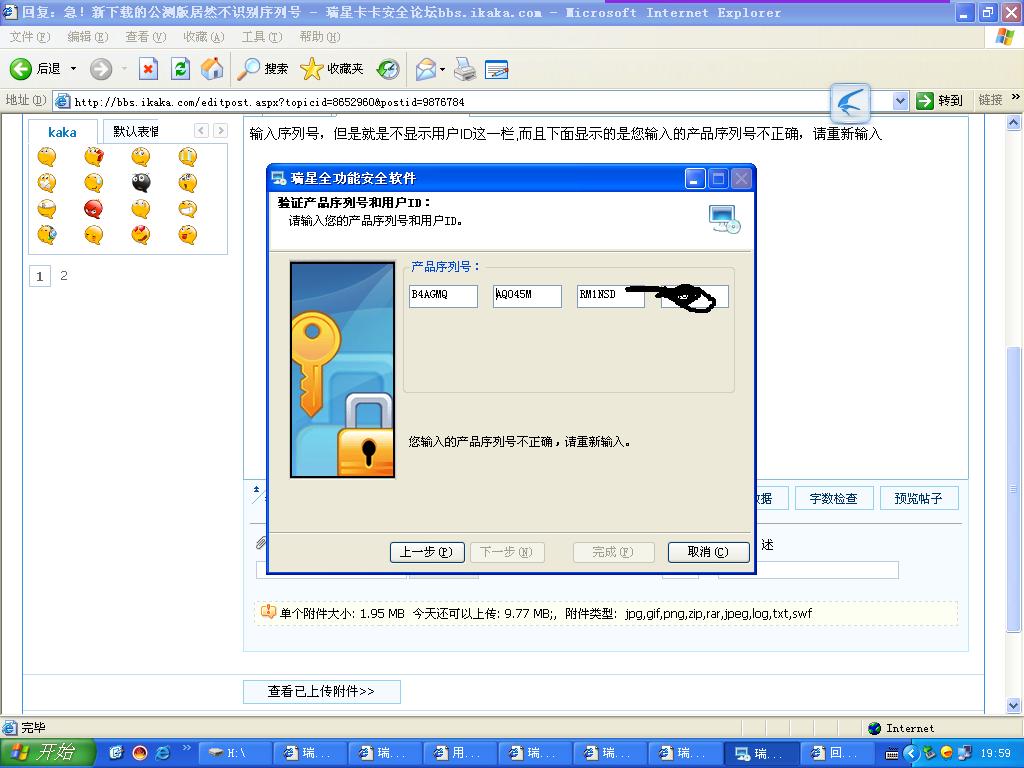Show more quick launch icons chevron
The width and height of the screenshot is (1024, 768).
186,748
